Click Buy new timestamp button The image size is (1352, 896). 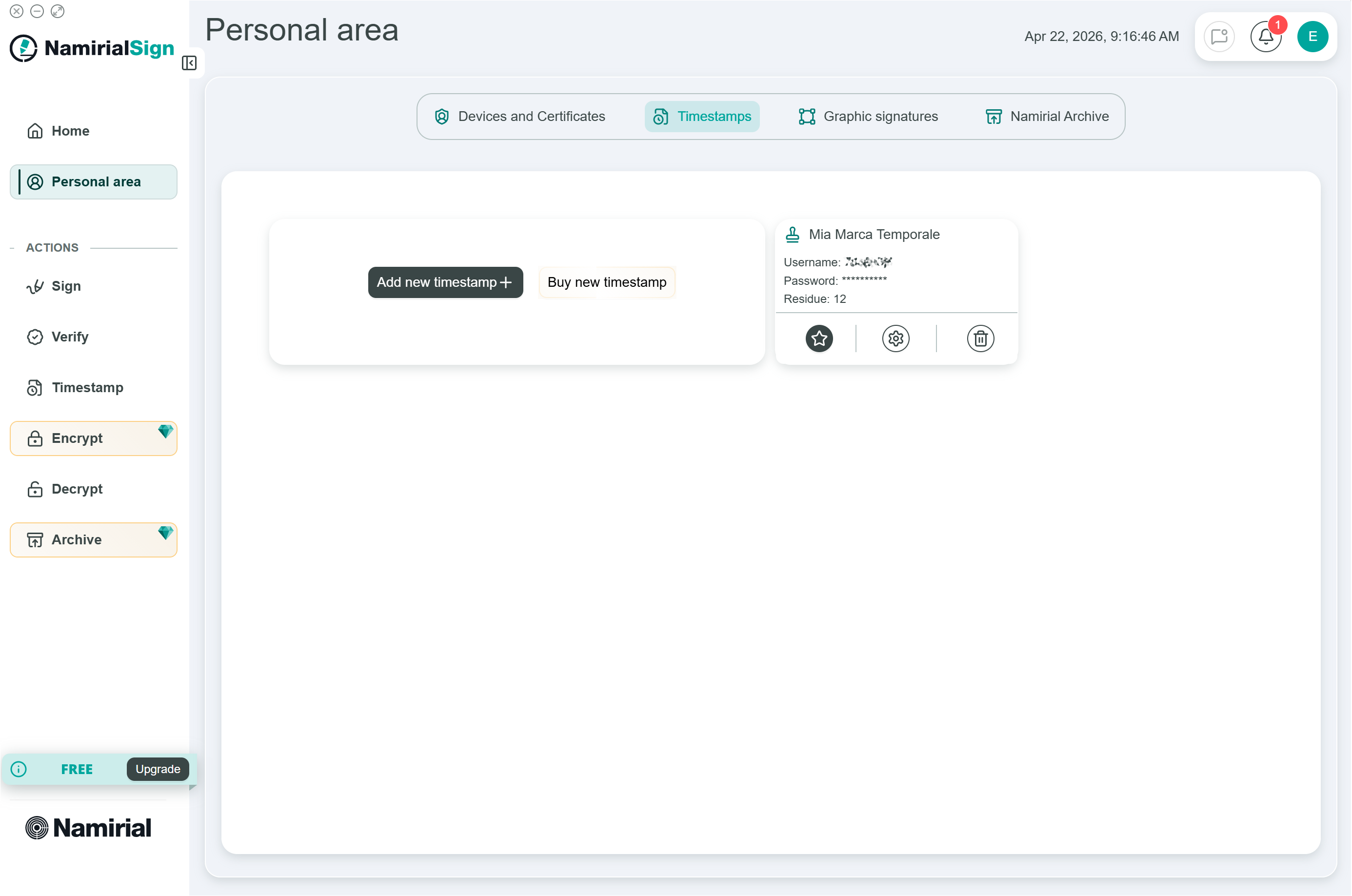pos(606,282)
